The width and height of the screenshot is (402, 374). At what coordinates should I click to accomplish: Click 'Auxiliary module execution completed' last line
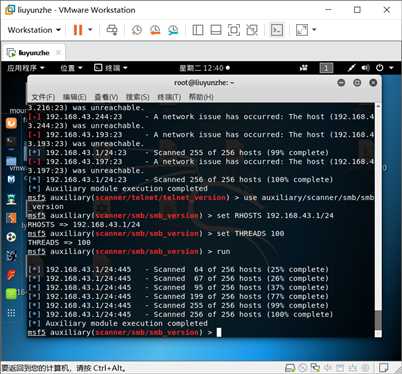pyautogui.click(x=126, y=323)
